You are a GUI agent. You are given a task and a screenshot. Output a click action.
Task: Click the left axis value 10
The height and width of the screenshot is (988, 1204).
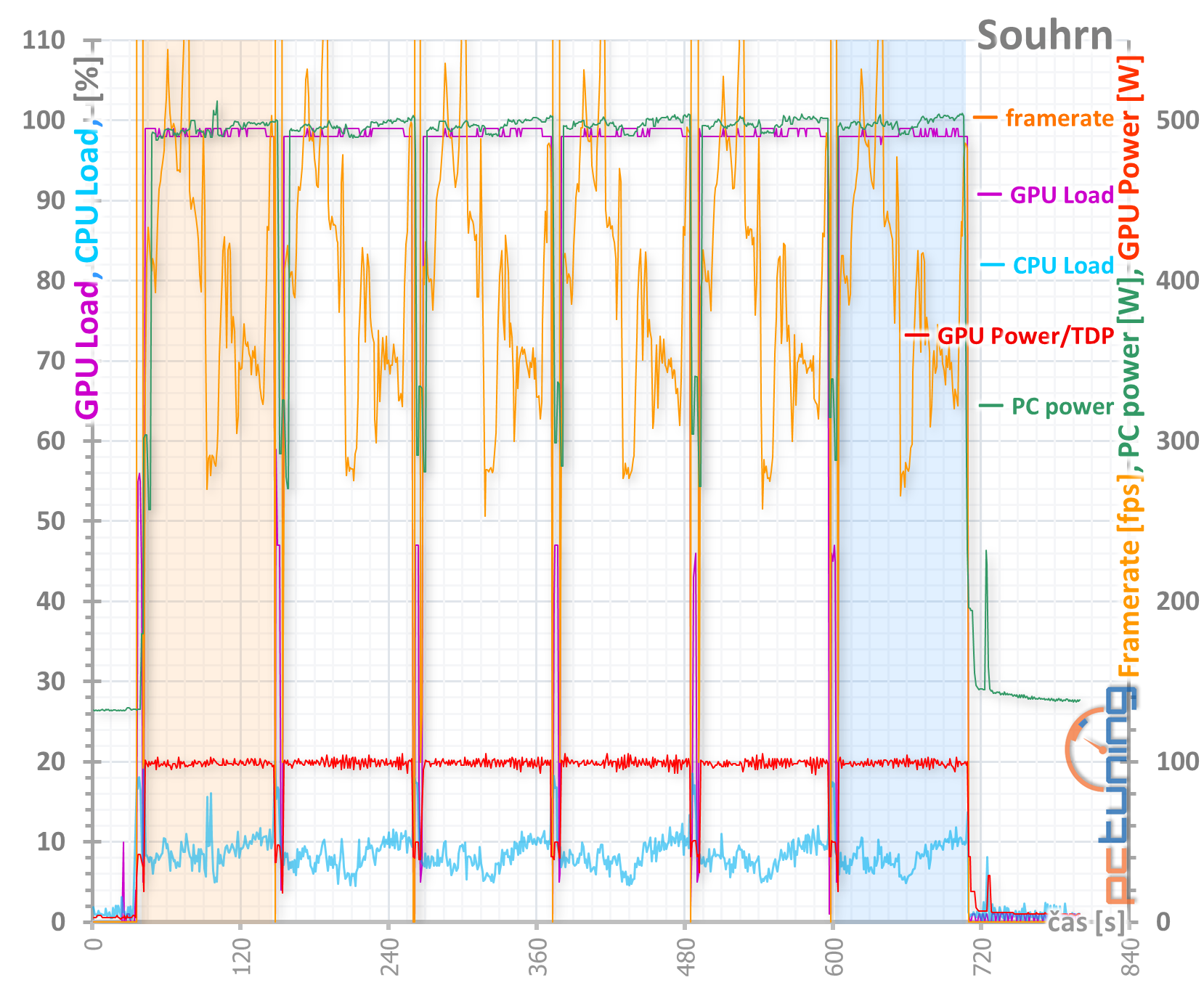pos(51,842)
